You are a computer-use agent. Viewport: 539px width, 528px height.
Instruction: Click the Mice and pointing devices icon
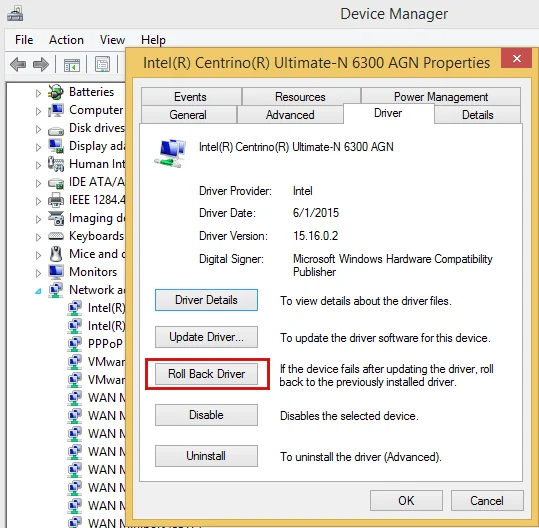(56, 254)
